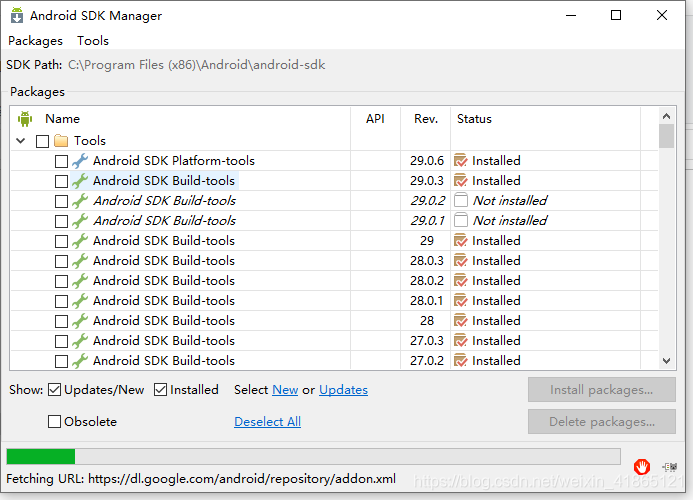Viewport: 693px width, 500px height.
Task: Click Delete packages button
Action: [x=602, y=421]
